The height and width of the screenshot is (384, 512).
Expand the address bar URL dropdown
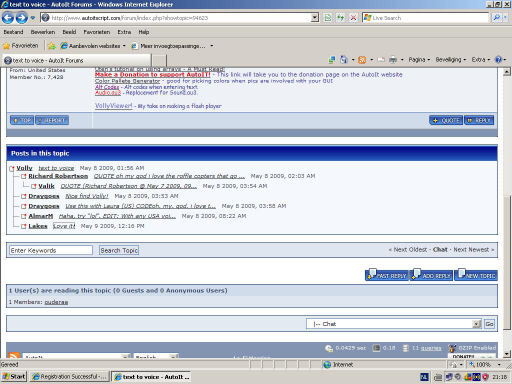[314, 18]
